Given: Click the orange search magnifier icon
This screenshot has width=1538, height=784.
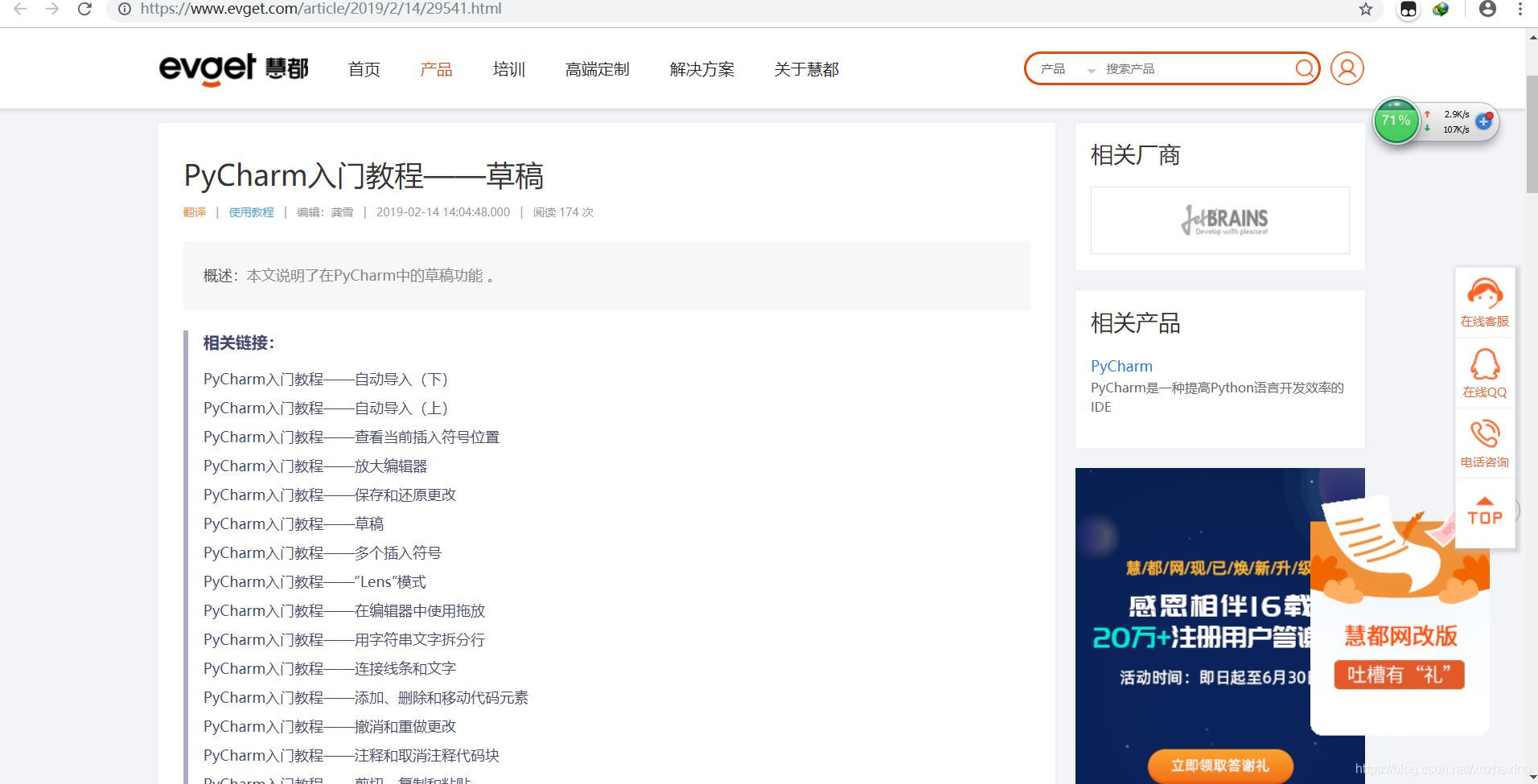Looking at the screenshot, I should pyautogui.click(x=1305, y=68).
